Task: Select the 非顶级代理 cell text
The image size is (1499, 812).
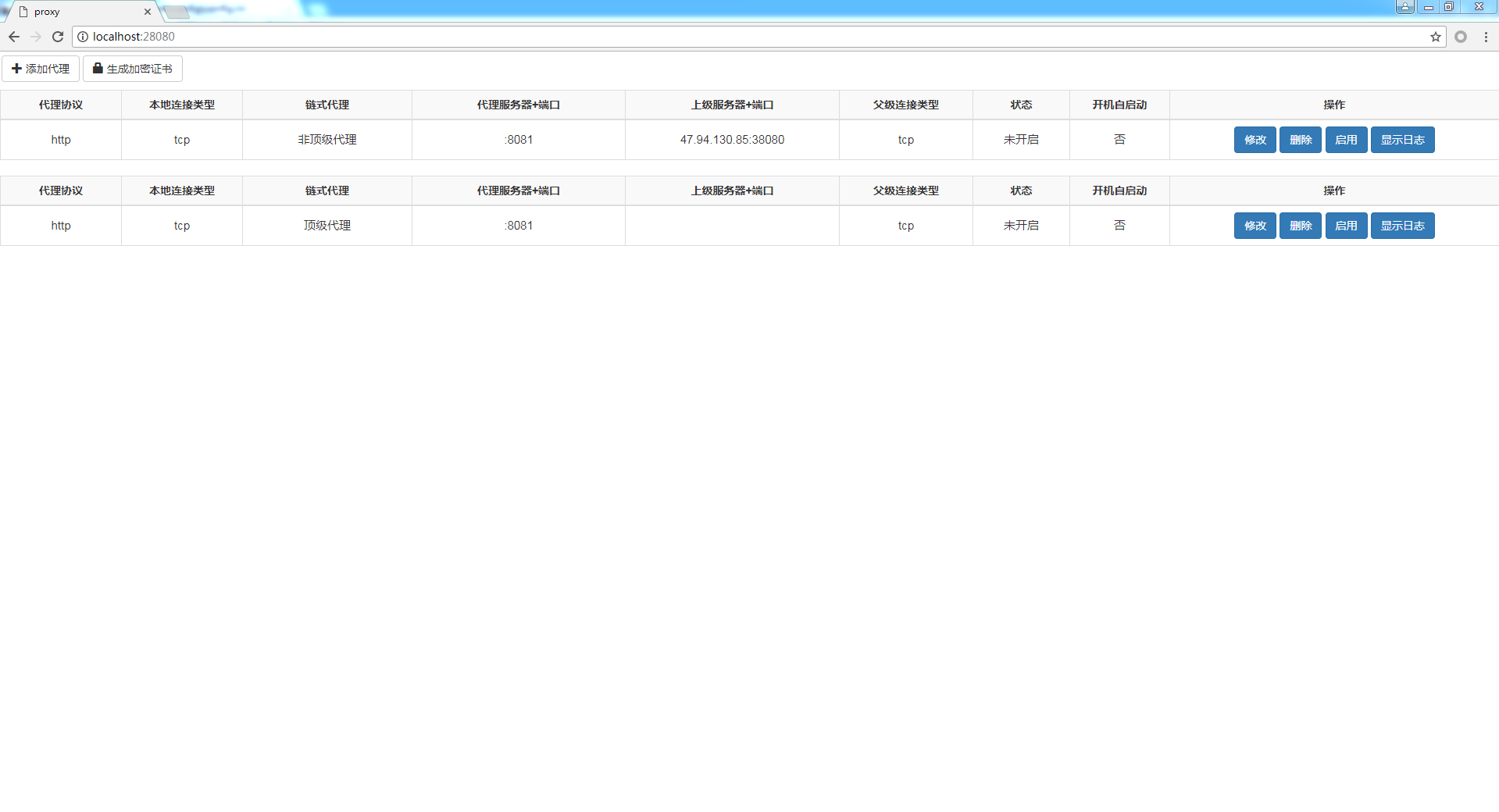Action: (327, 140)
